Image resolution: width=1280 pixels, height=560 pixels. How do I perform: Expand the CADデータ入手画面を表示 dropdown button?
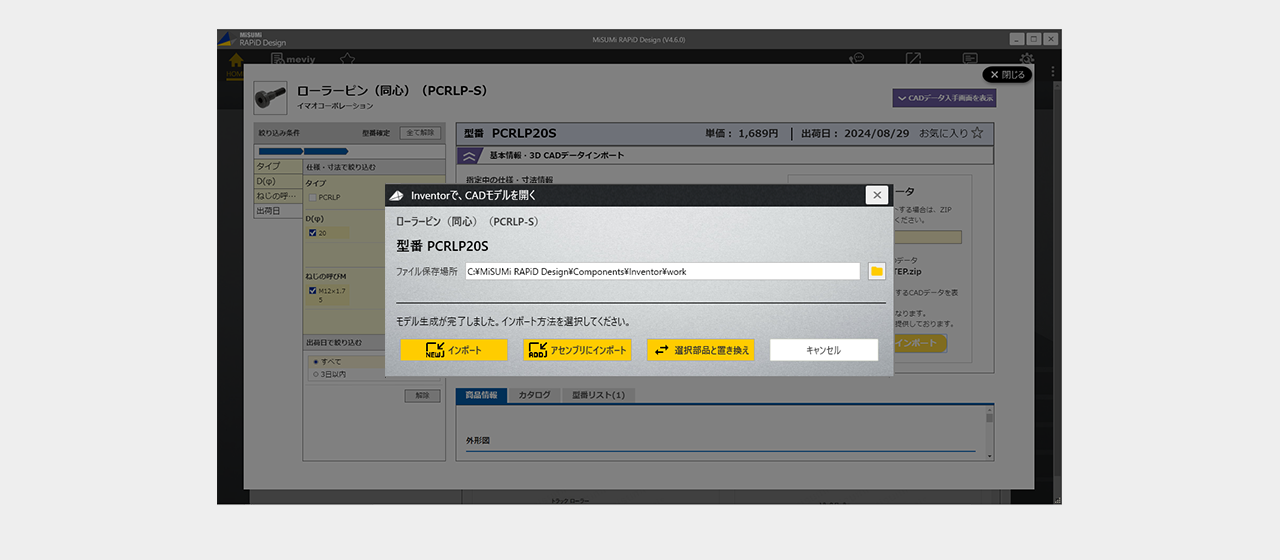(944, 98)
